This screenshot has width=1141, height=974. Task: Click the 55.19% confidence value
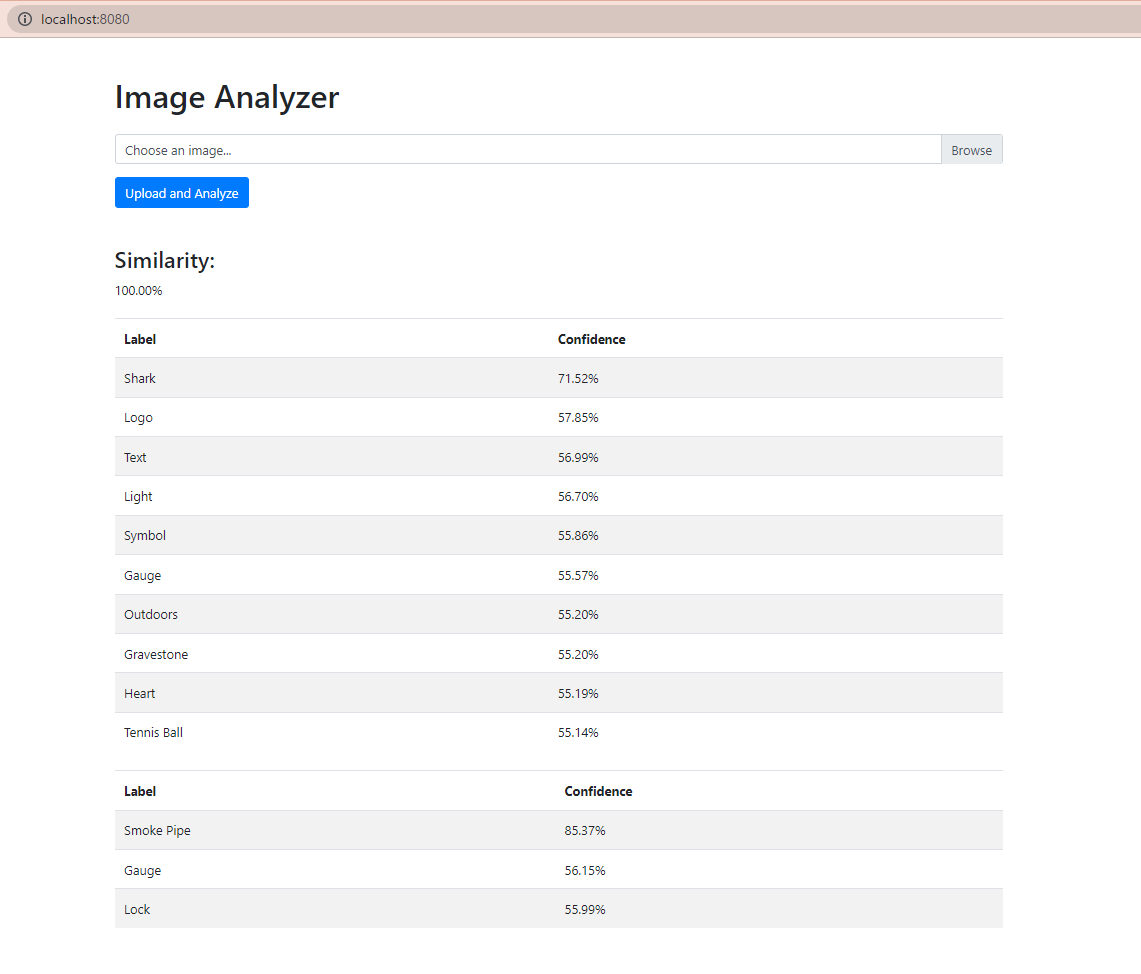tap(578, 693)
